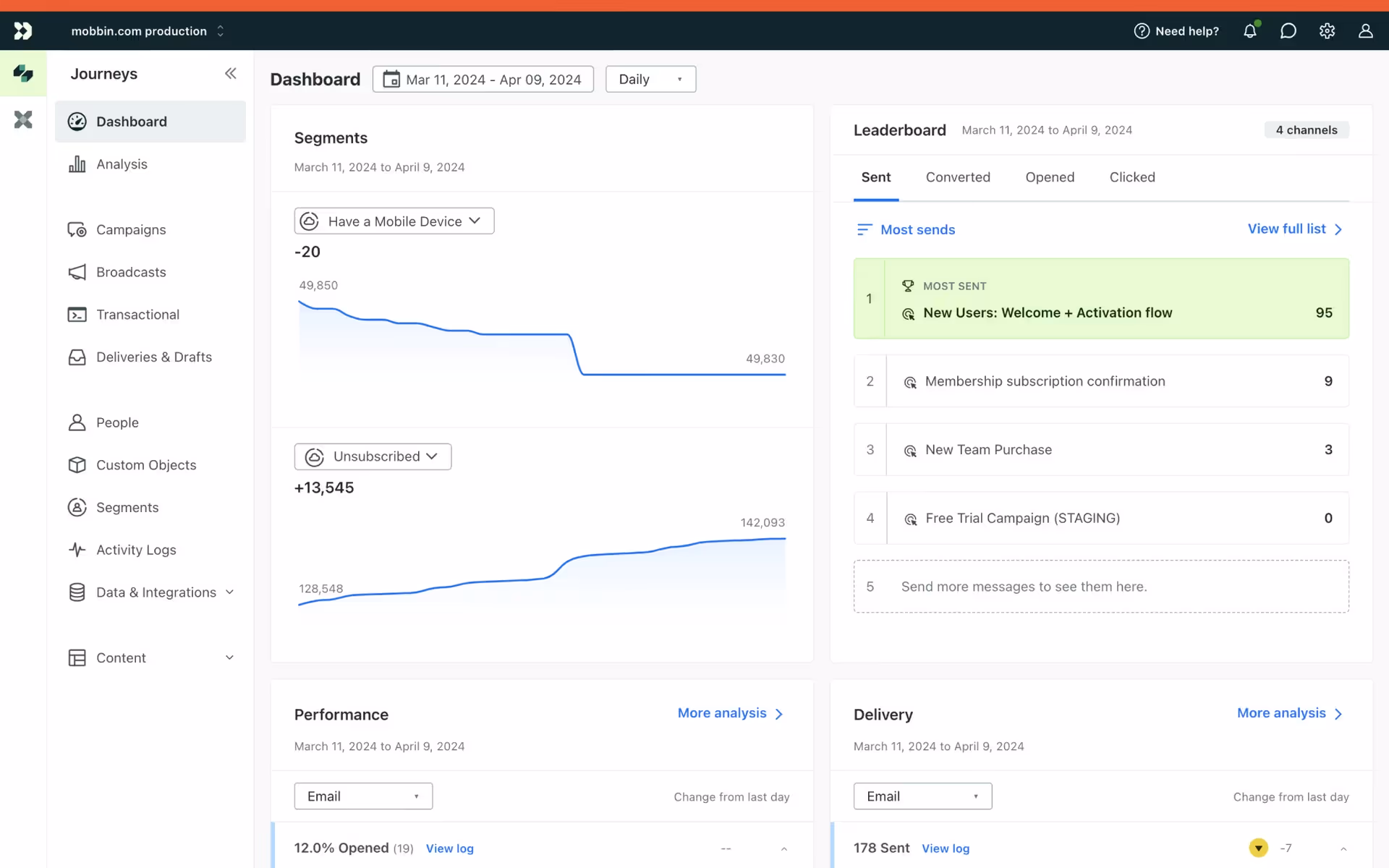Open Campaigns in the sidebar
Screen dimensions: 1389x868
coord(131,229)
